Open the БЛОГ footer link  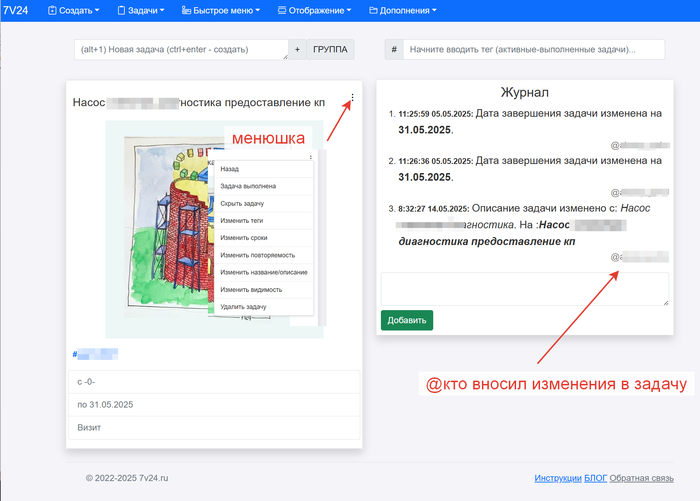click(597, 479)
